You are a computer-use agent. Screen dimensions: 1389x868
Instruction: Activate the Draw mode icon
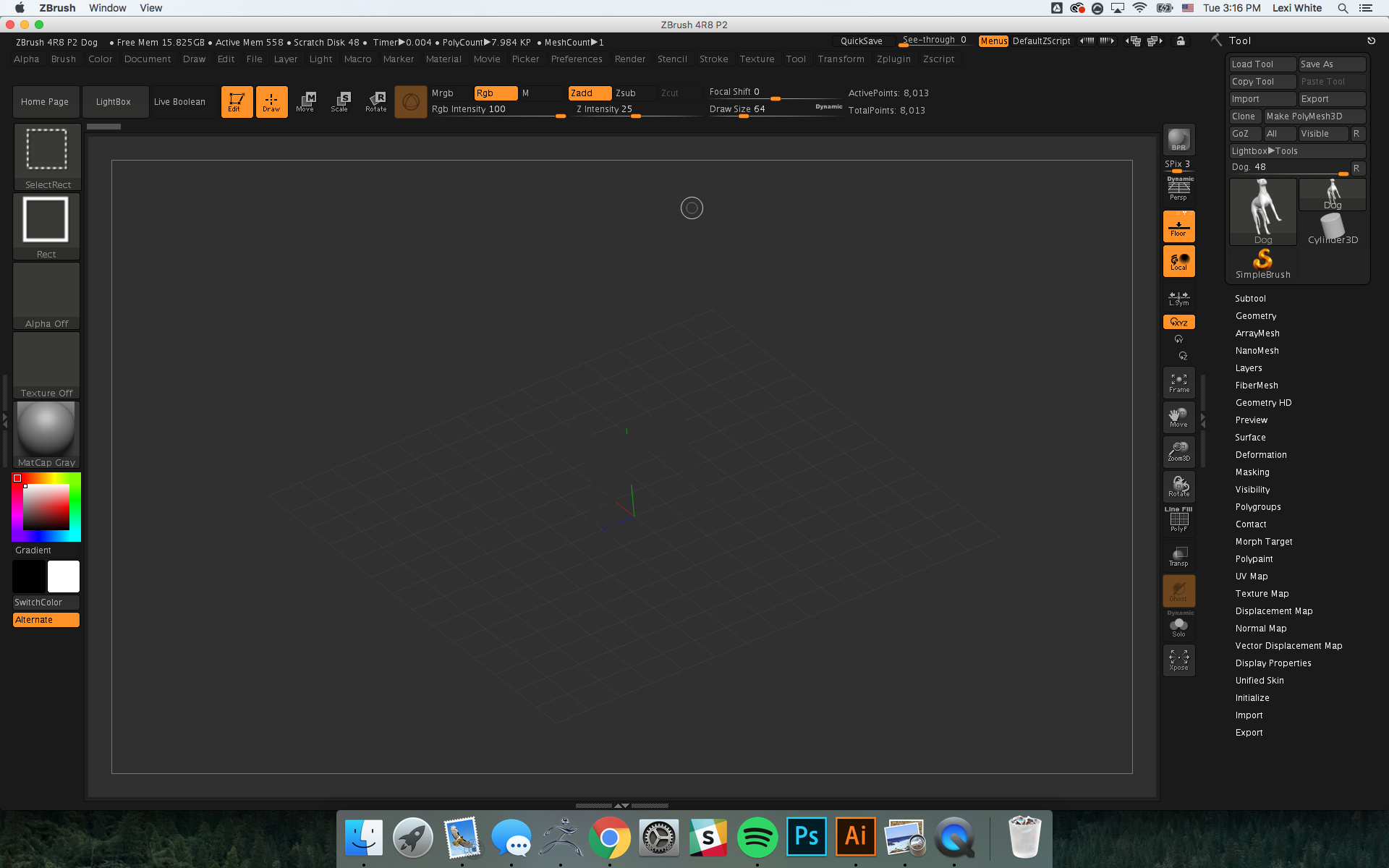[x=271, y=102]
